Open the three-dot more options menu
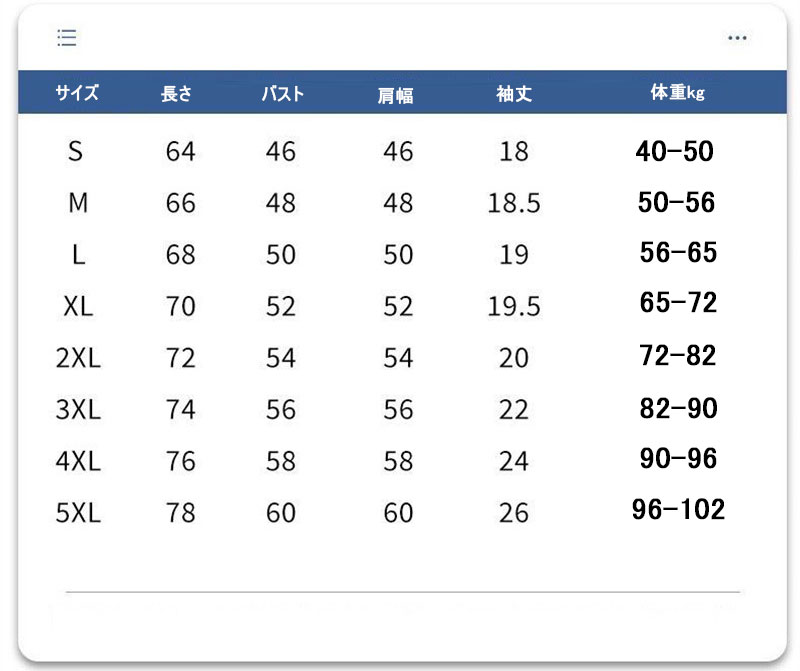This screenshot has width=800, height=671. pos(737,38)
